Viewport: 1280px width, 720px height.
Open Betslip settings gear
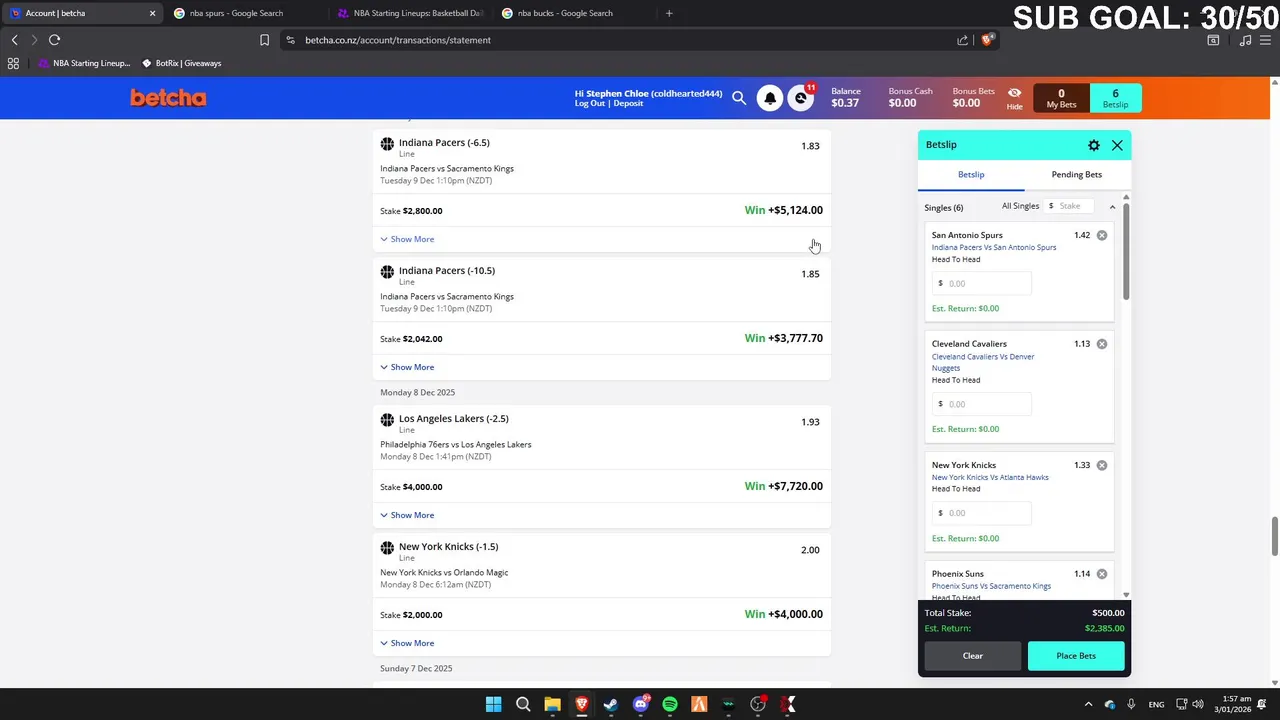point(1094,145)
